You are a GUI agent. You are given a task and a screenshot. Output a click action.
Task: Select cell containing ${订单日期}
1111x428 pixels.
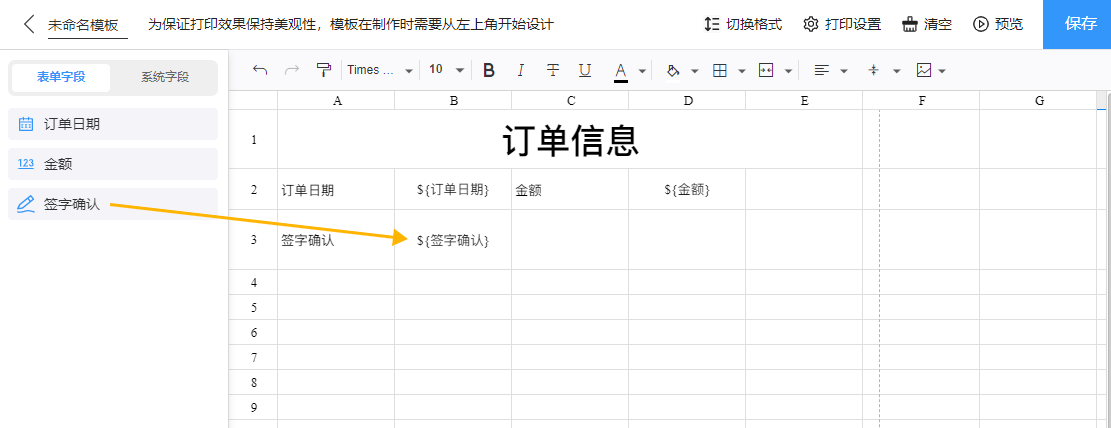click(x=453, y=189)
